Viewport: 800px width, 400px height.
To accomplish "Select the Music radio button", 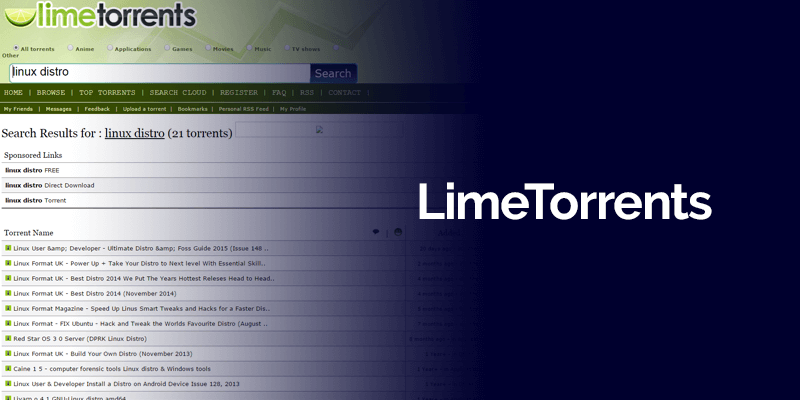I will point(249,47).
